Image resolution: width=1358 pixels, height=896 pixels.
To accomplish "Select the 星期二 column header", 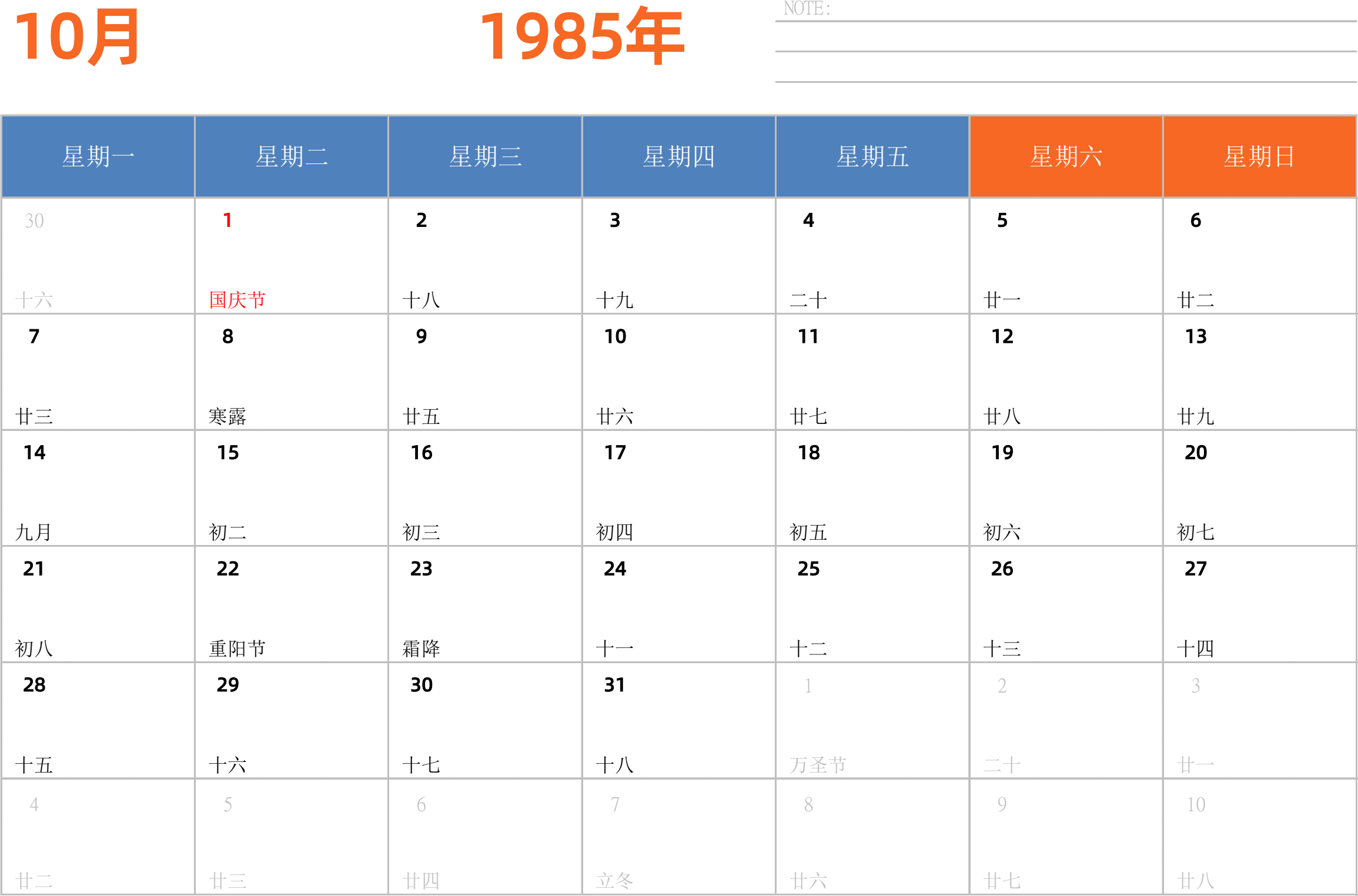I will coord(292,156).
